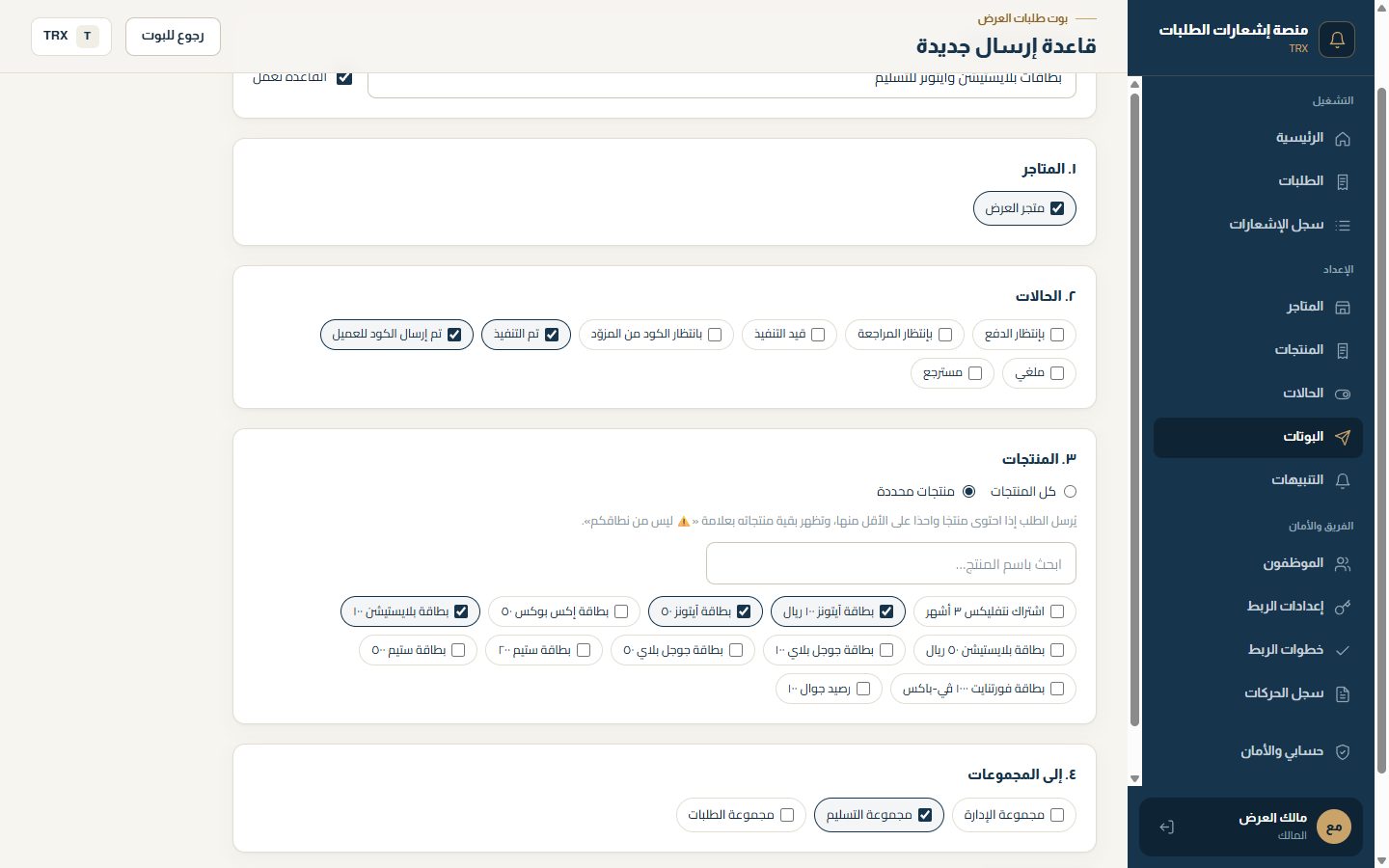Image resolution: width=1389 pixels, height=868 pixels.
Task: Toggle القاعدة تعمل checkbox
Action: pyautogui.click(x=344, y=77)
